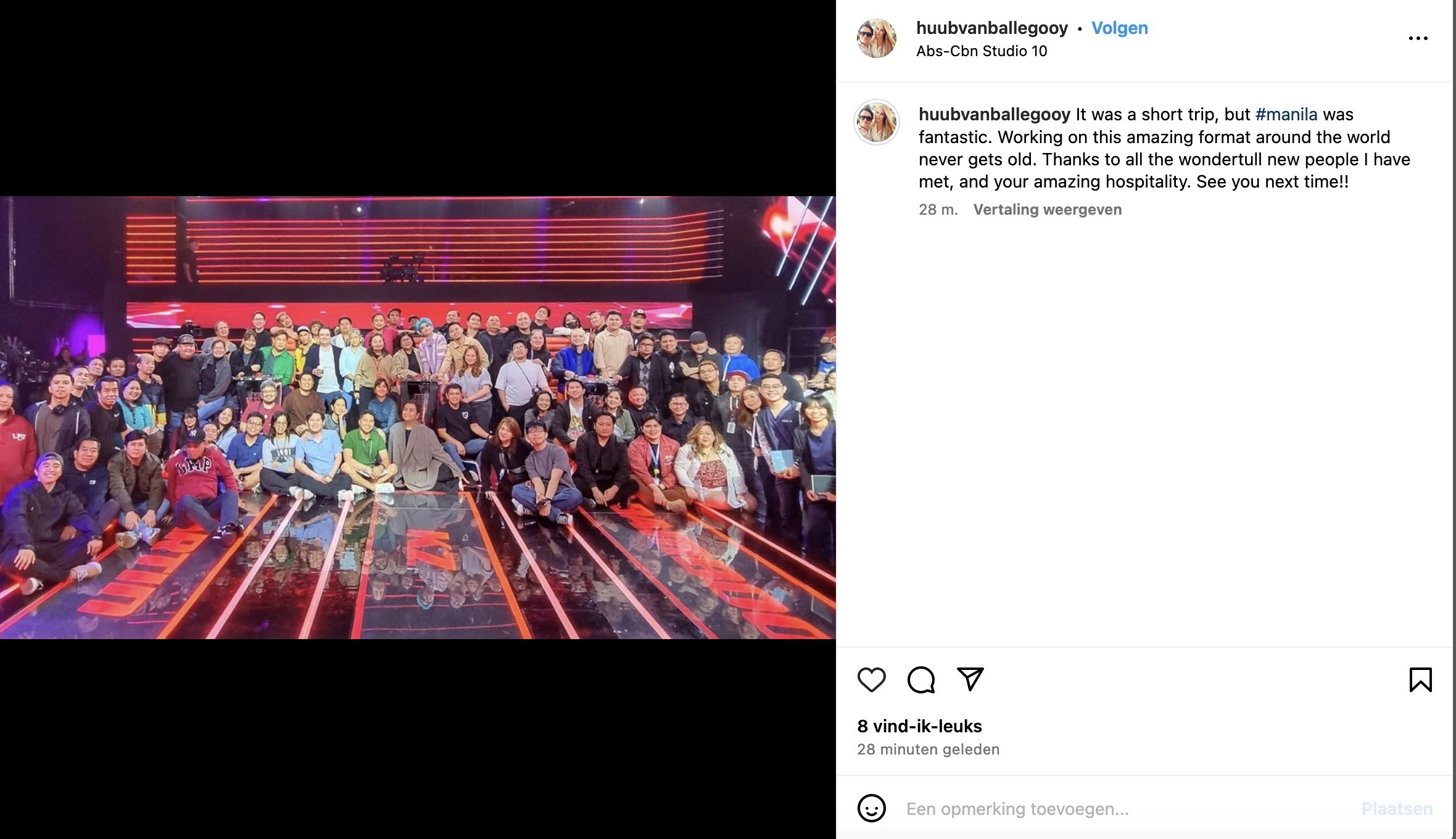The height and width of the screenshot is (839, 1456).
Task: Open comments with the speech bubble icon
Action: point(920,680)
